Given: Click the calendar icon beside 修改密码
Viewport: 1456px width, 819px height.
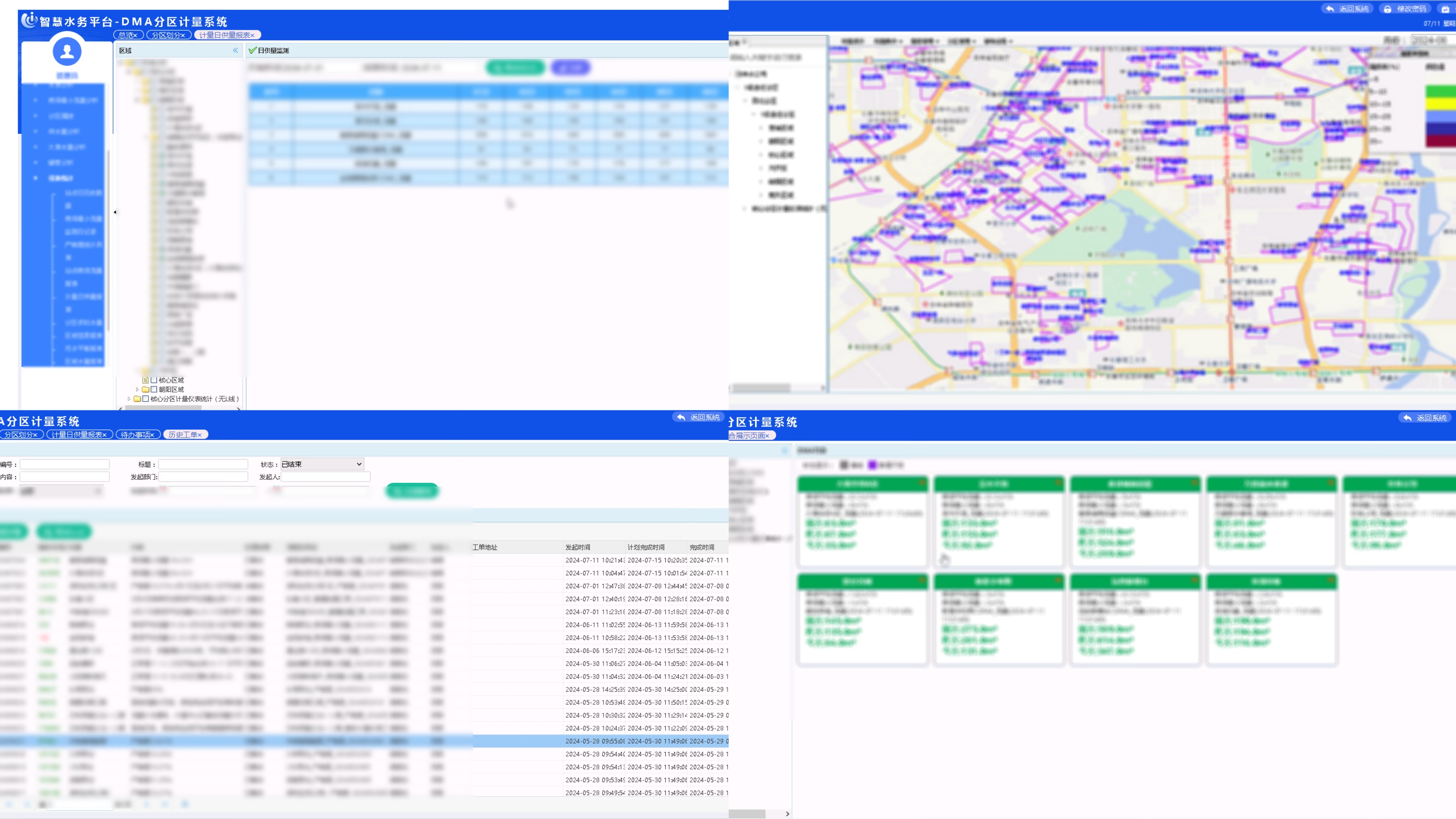Looking at the screenshot, I should point(1445,9).
